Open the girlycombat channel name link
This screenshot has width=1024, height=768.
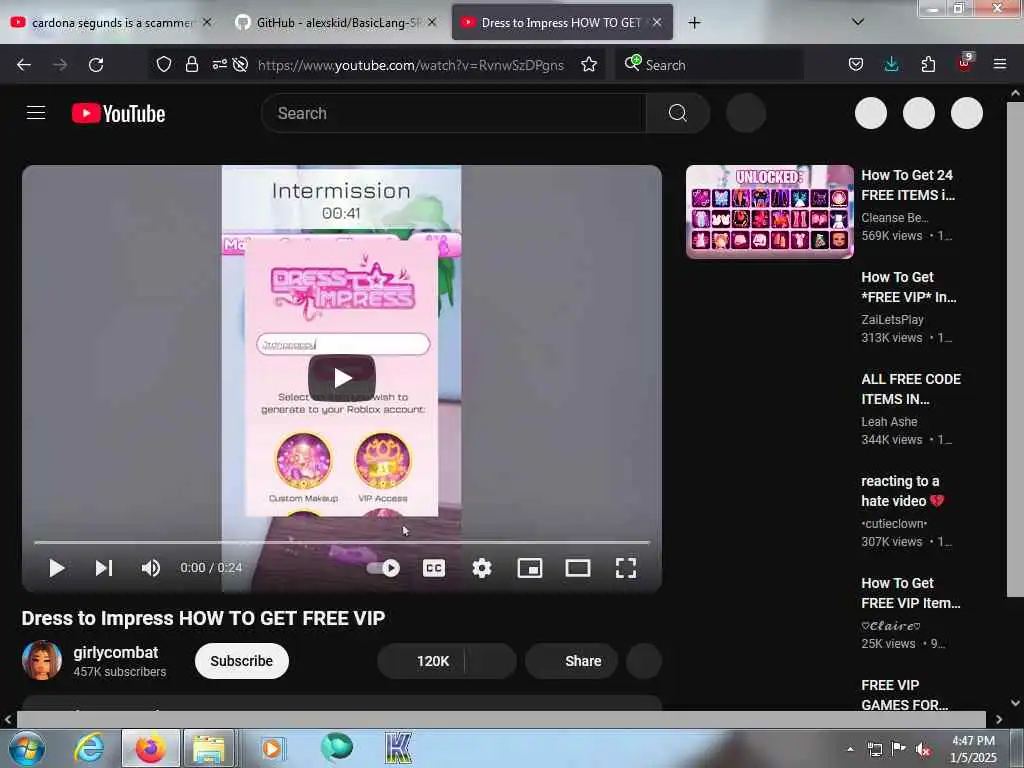116,652
